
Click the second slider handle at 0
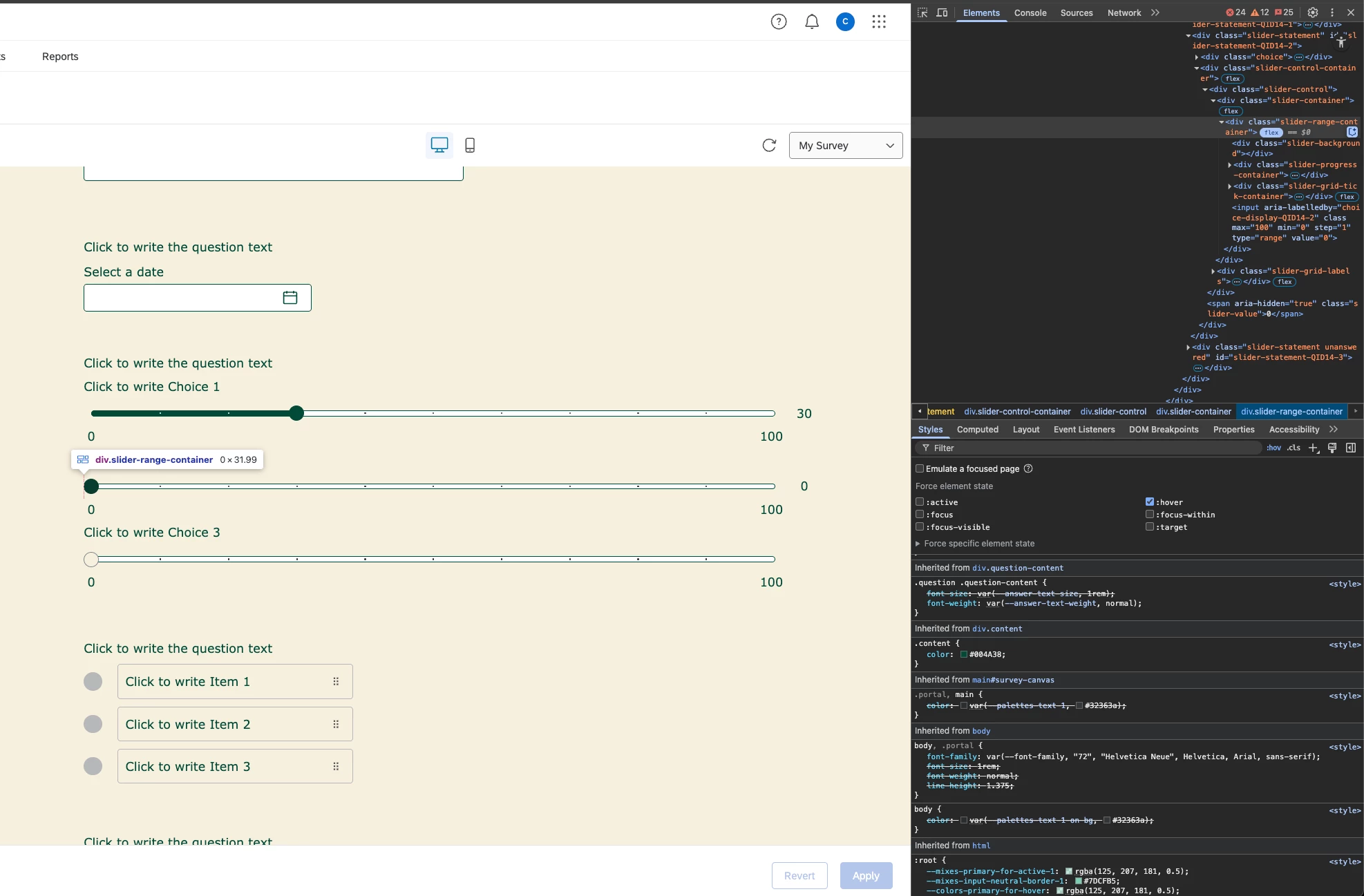point(91,486)
